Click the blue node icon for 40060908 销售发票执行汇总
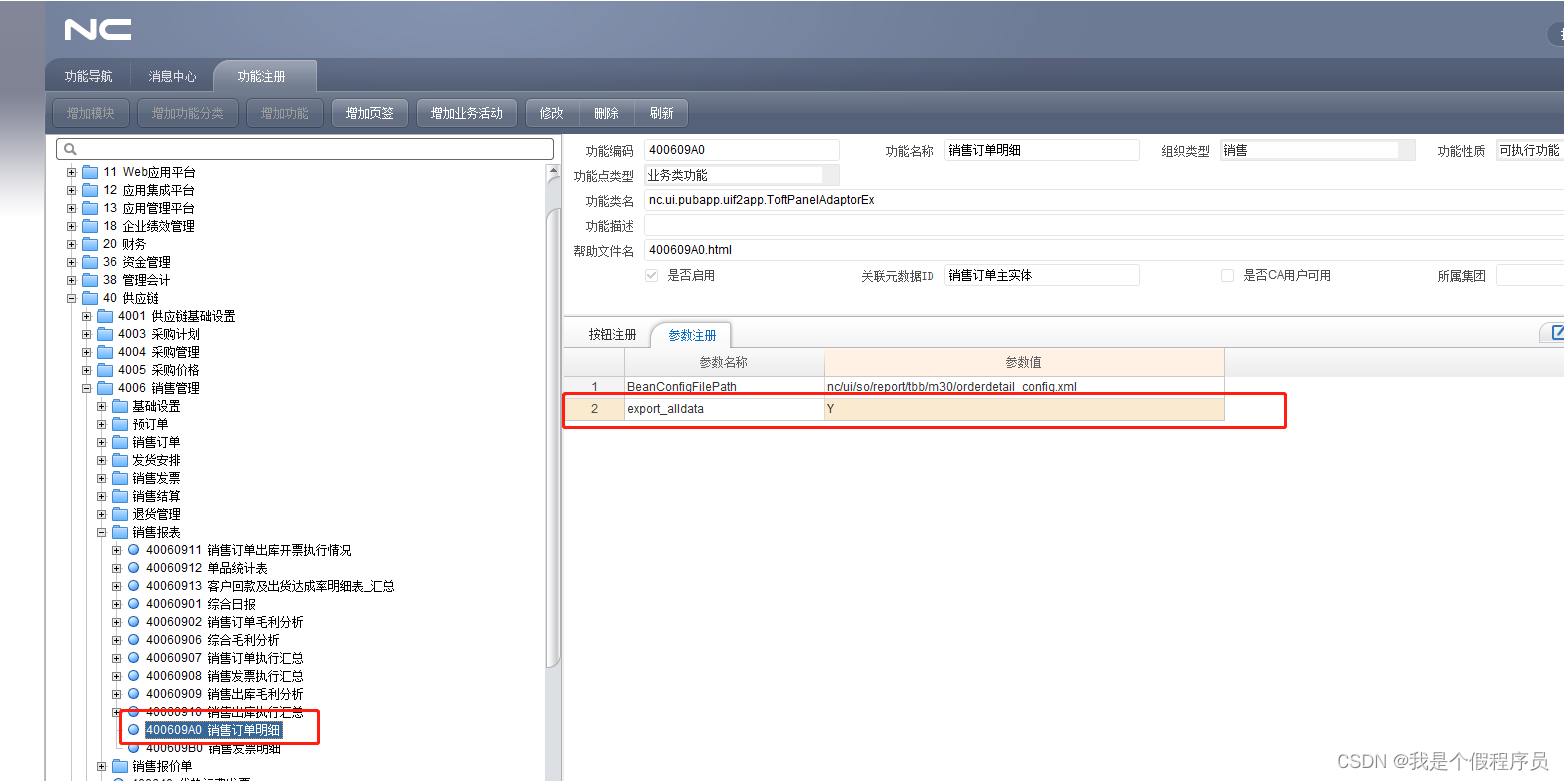The height and width of the screenshot is (781, 1564). click(x=133, y=676)
